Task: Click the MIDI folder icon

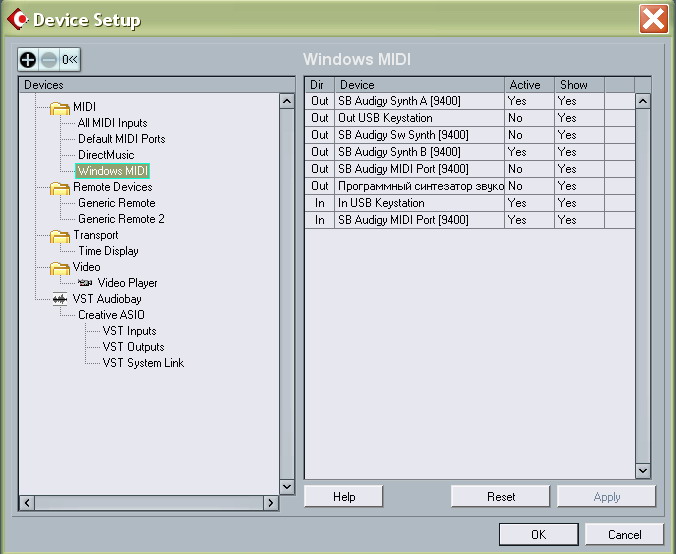Action: point(60,108)
